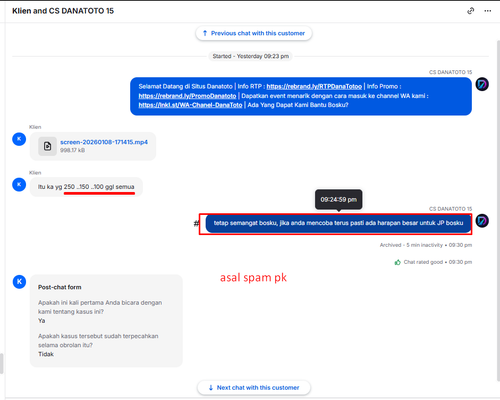500x400 pixels.
Task: Click the hash icon beside the agent reply
Action: coord(196,223)
